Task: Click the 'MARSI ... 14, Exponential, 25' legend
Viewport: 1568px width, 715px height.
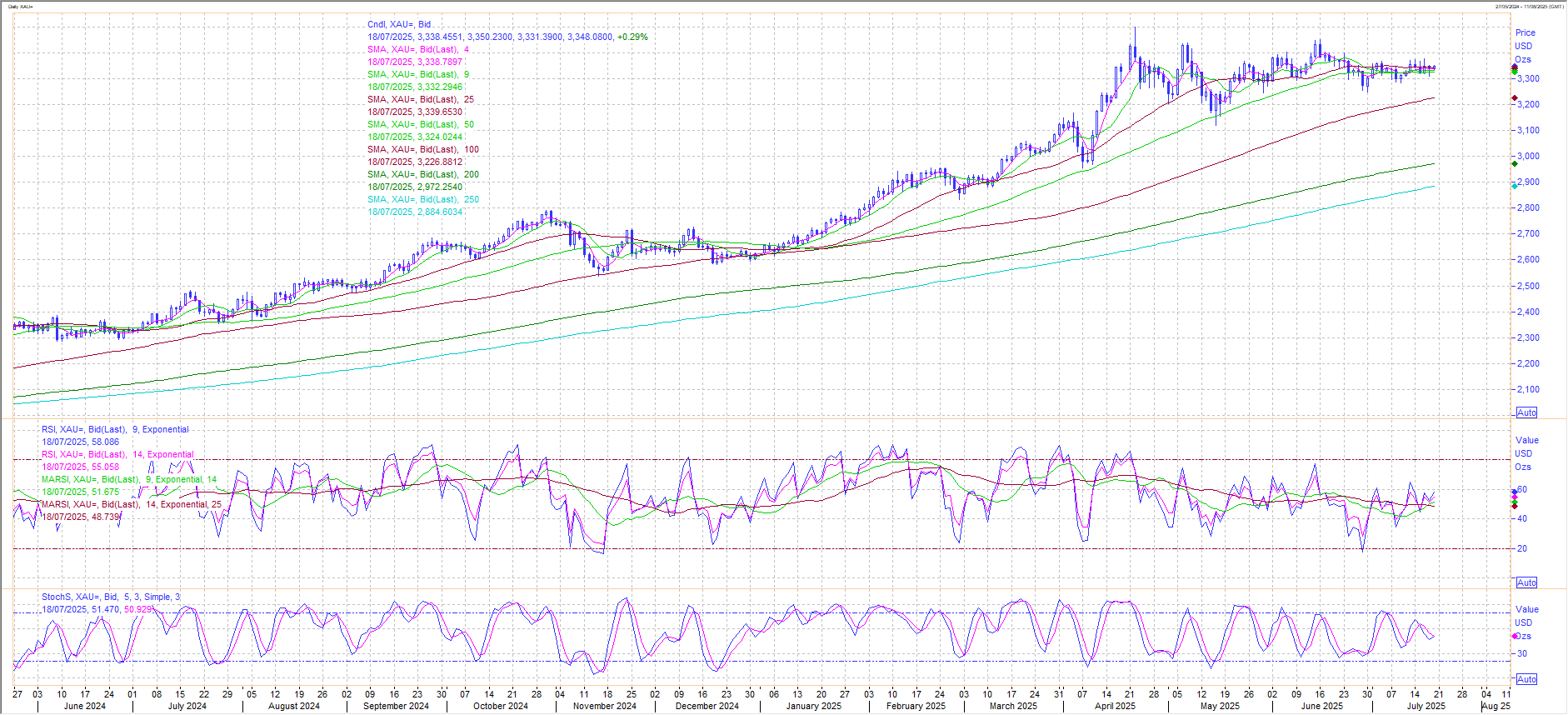Action: [x=132, y=504]
